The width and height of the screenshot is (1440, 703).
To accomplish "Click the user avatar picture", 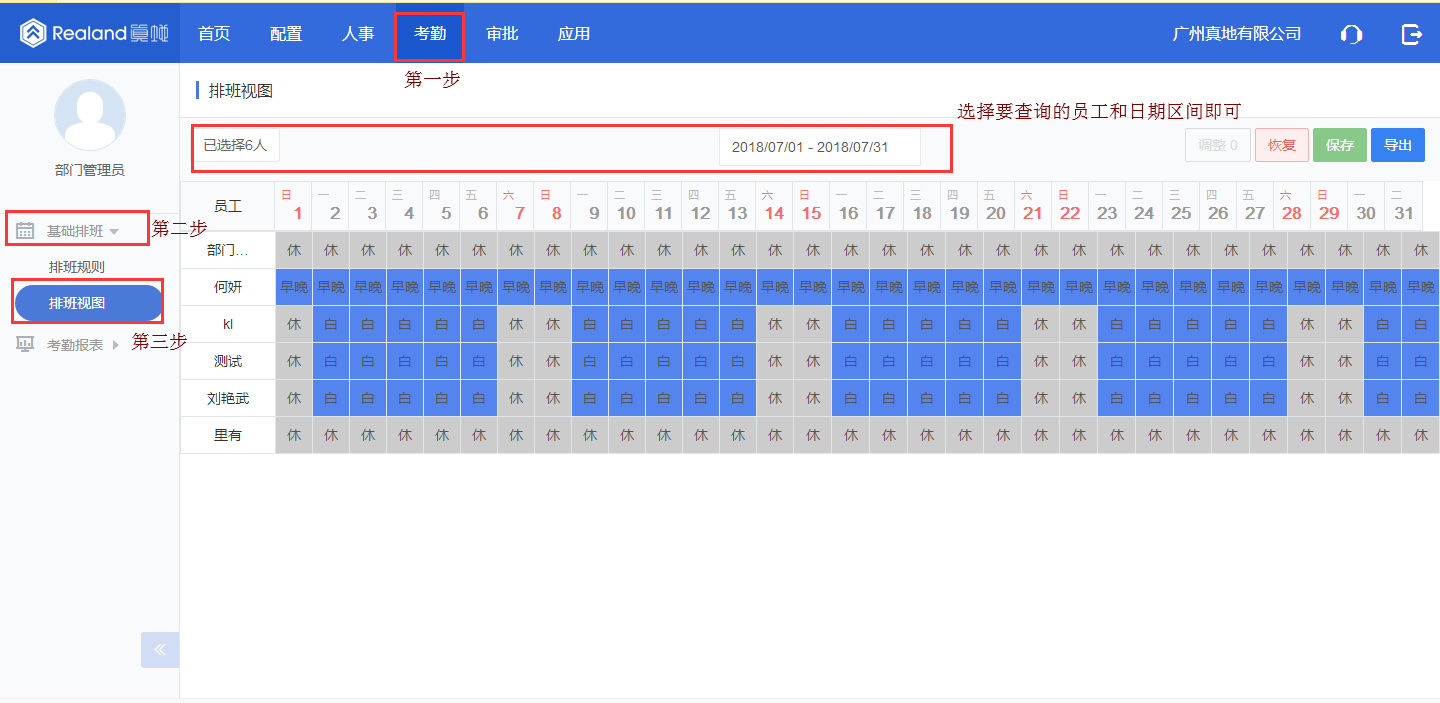I will coord(90,115).
